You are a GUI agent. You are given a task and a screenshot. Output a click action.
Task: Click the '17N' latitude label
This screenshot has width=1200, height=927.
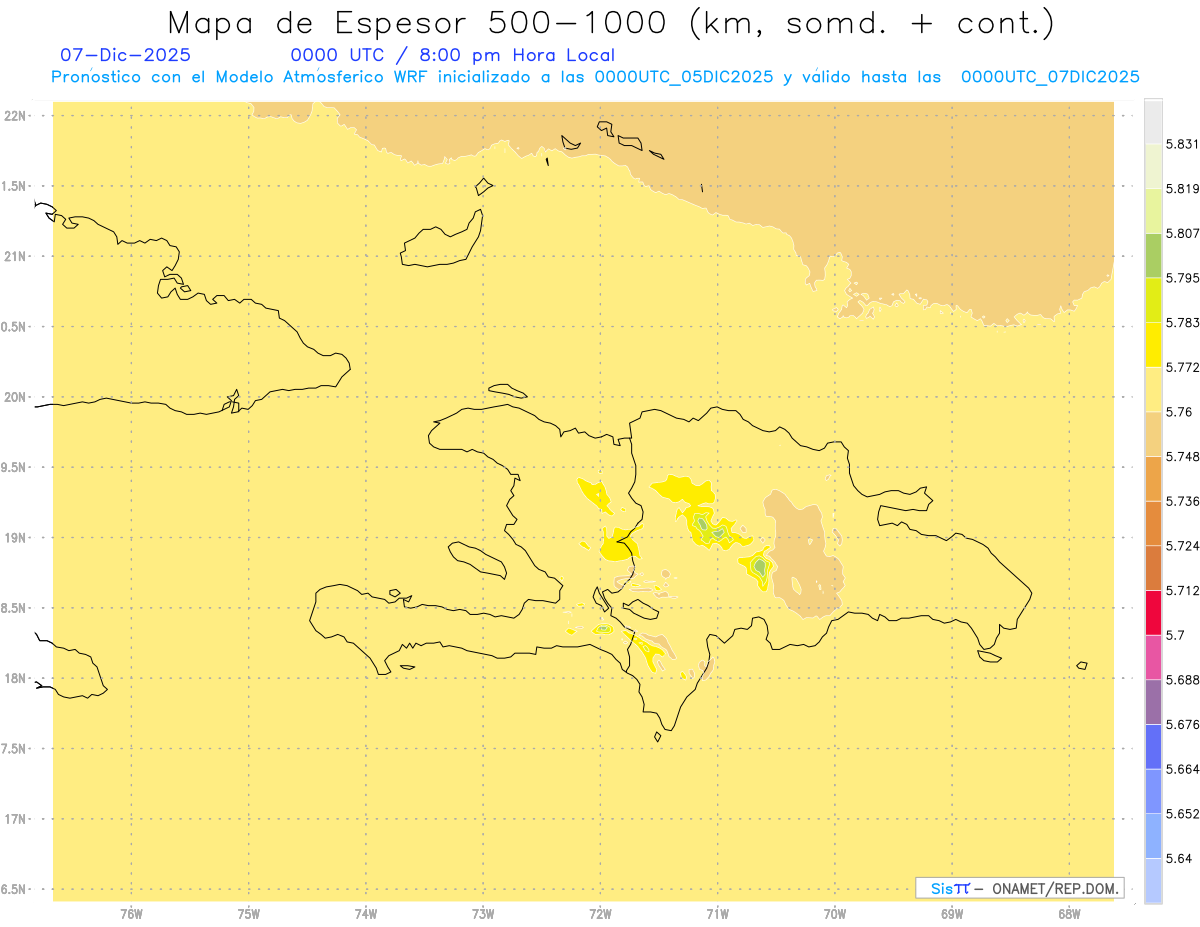tap(16, 819)
